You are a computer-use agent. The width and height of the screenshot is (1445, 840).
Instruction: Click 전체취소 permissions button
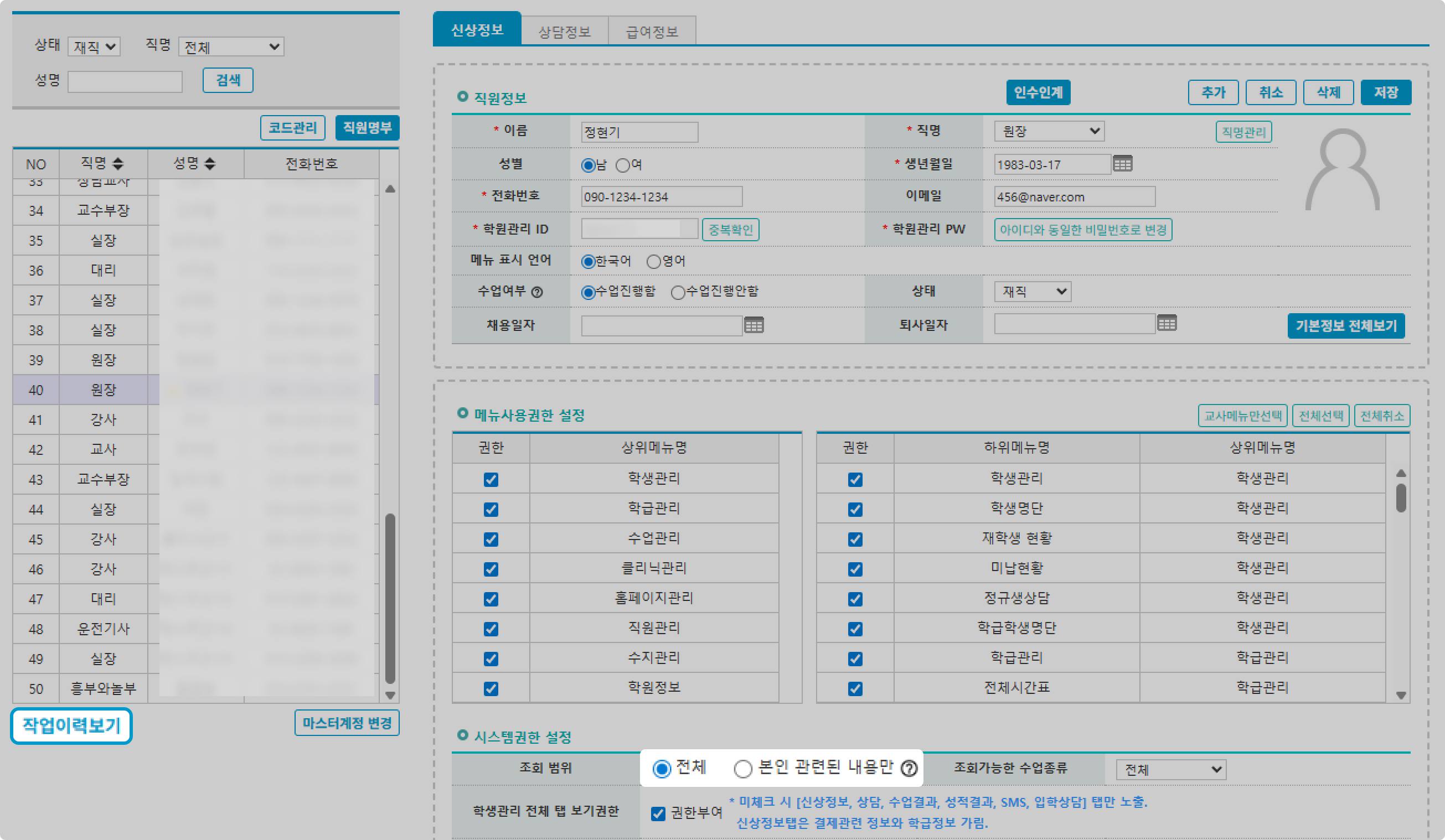[x=1382, y=416]
